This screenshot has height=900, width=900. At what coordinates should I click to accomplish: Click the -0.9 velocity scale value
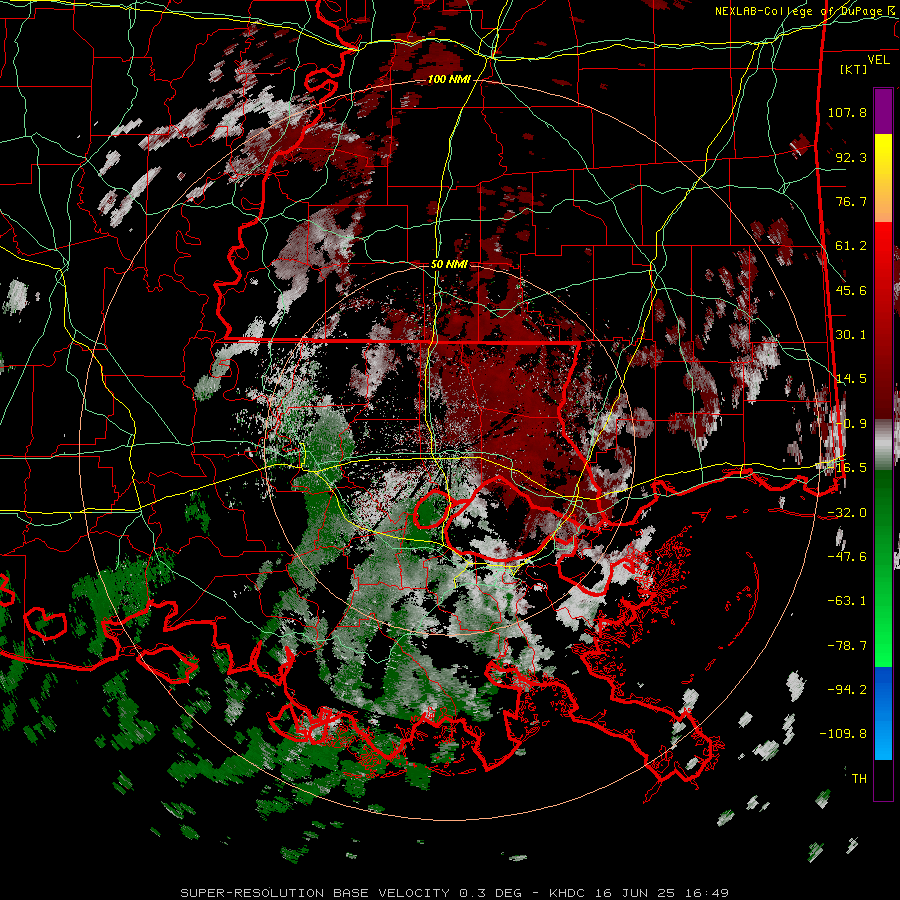coord(851,424)
